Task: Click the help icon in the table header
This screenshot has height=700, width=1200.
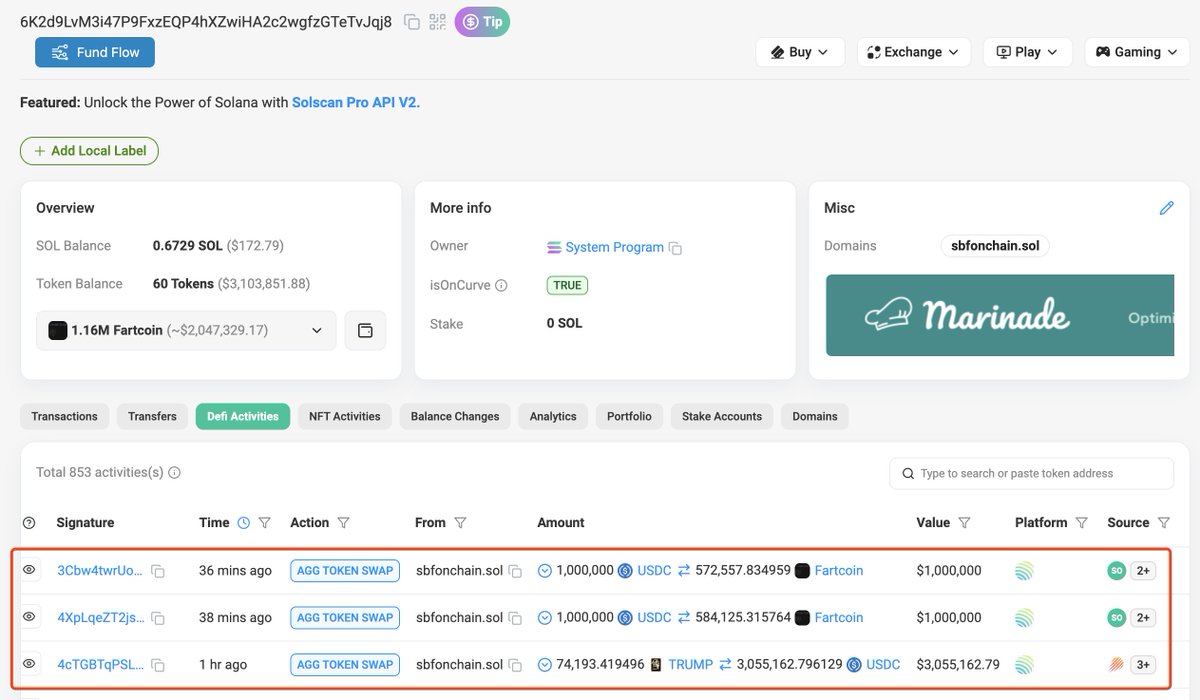Action: (x=29, y=523)
